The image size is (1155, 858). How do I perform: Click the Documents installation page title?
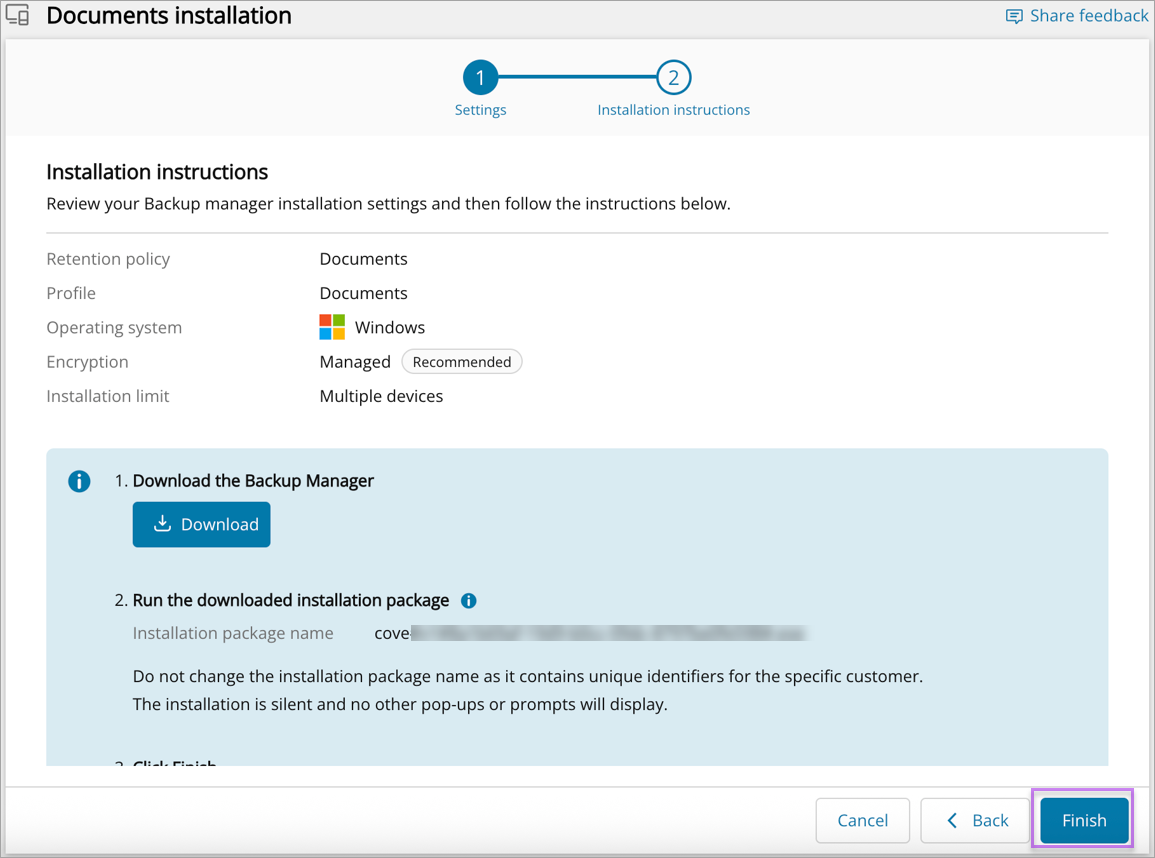169,16
